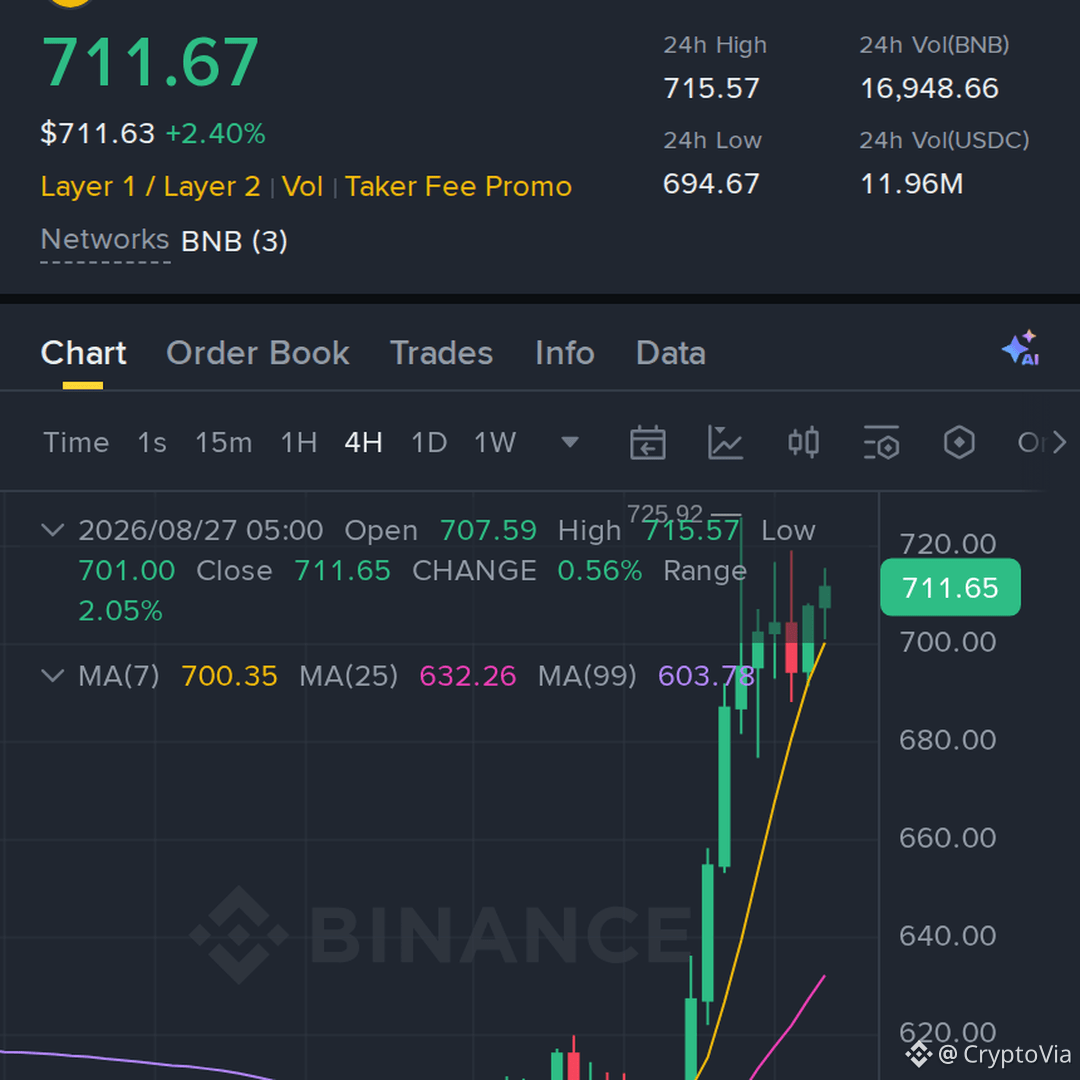The image size is (1080, 1080).
Task: Open chart display settings icon
Action: point(881,442)
